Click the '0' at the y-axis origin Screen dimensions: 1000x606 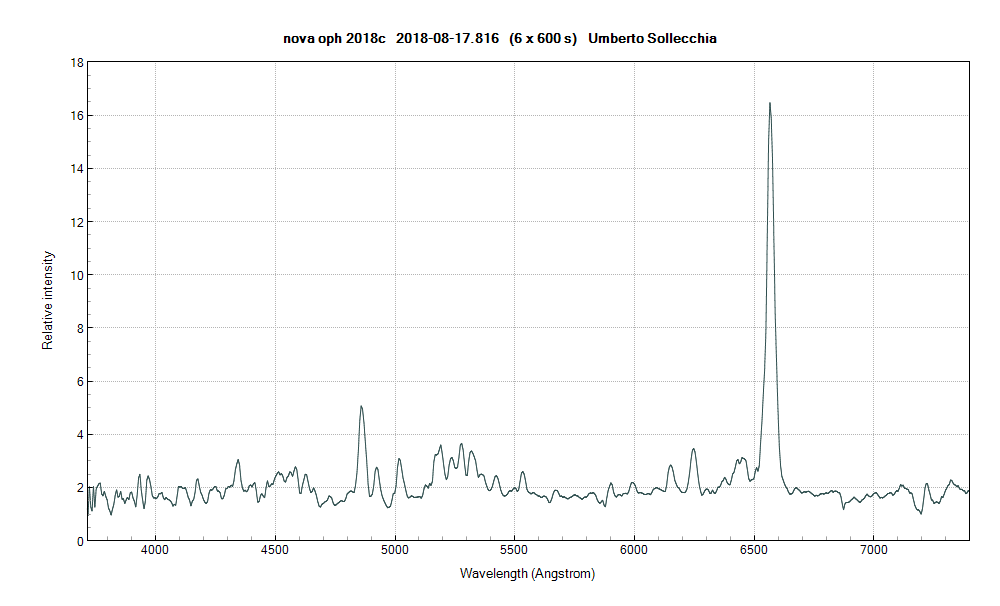click(79, 539)
